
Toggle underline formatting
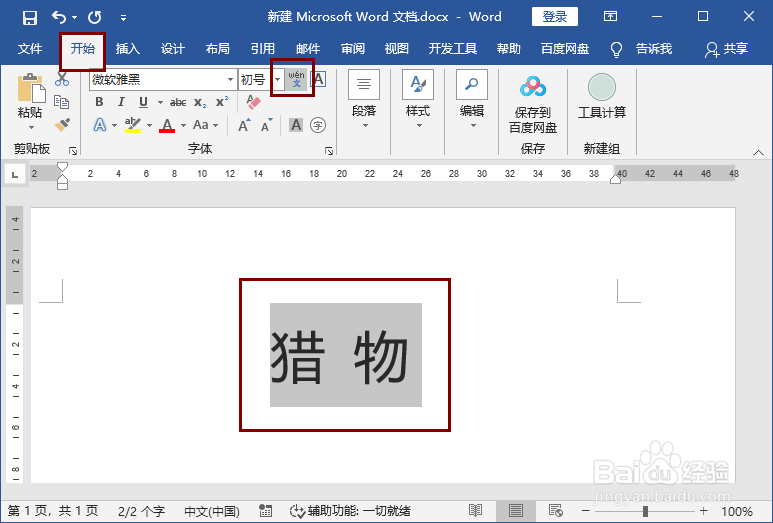click(143, 102)
